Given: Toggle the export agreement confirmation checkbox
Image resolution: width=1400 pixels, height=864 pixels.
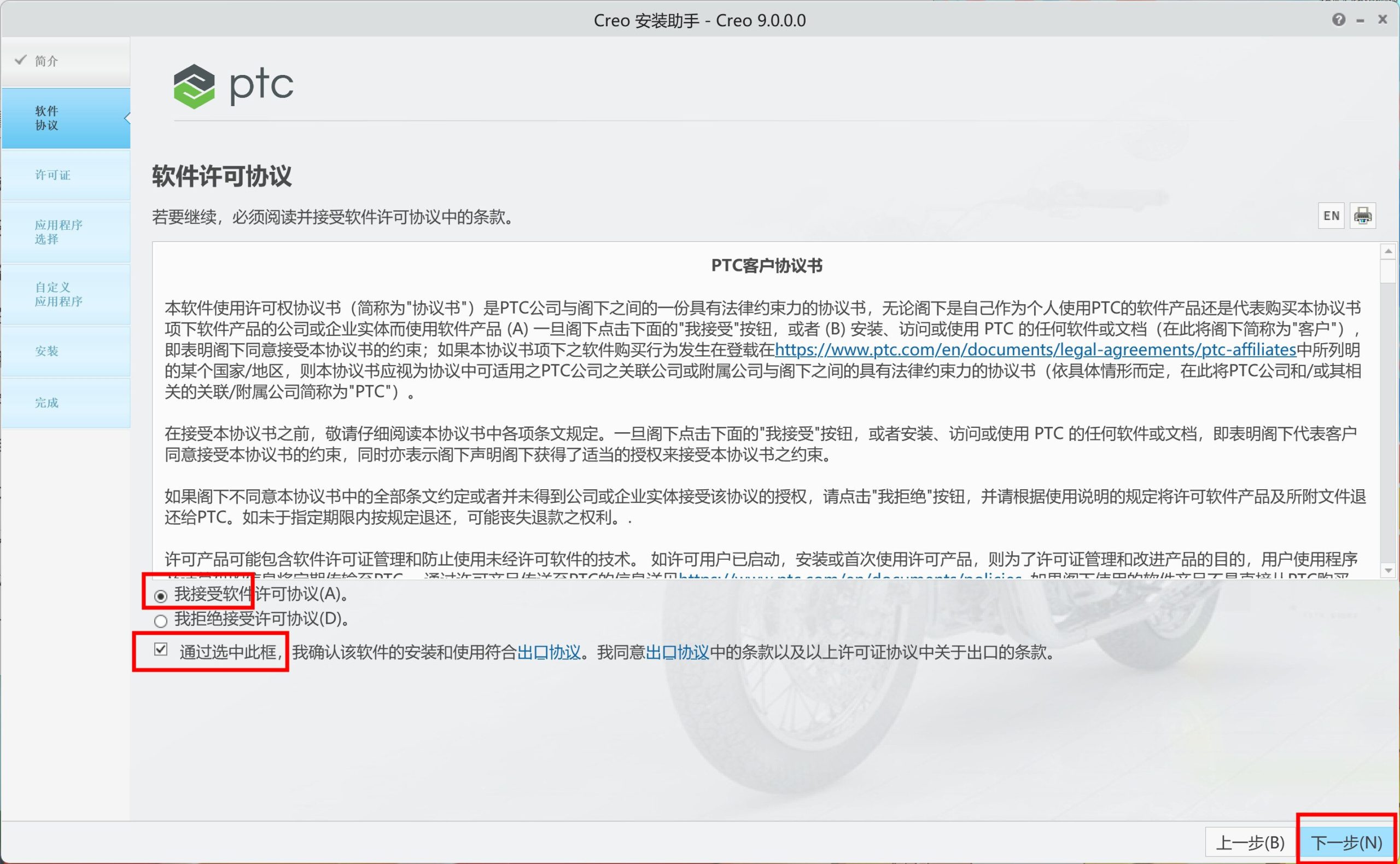Looking at the screenshot, I should pos(161,649).
